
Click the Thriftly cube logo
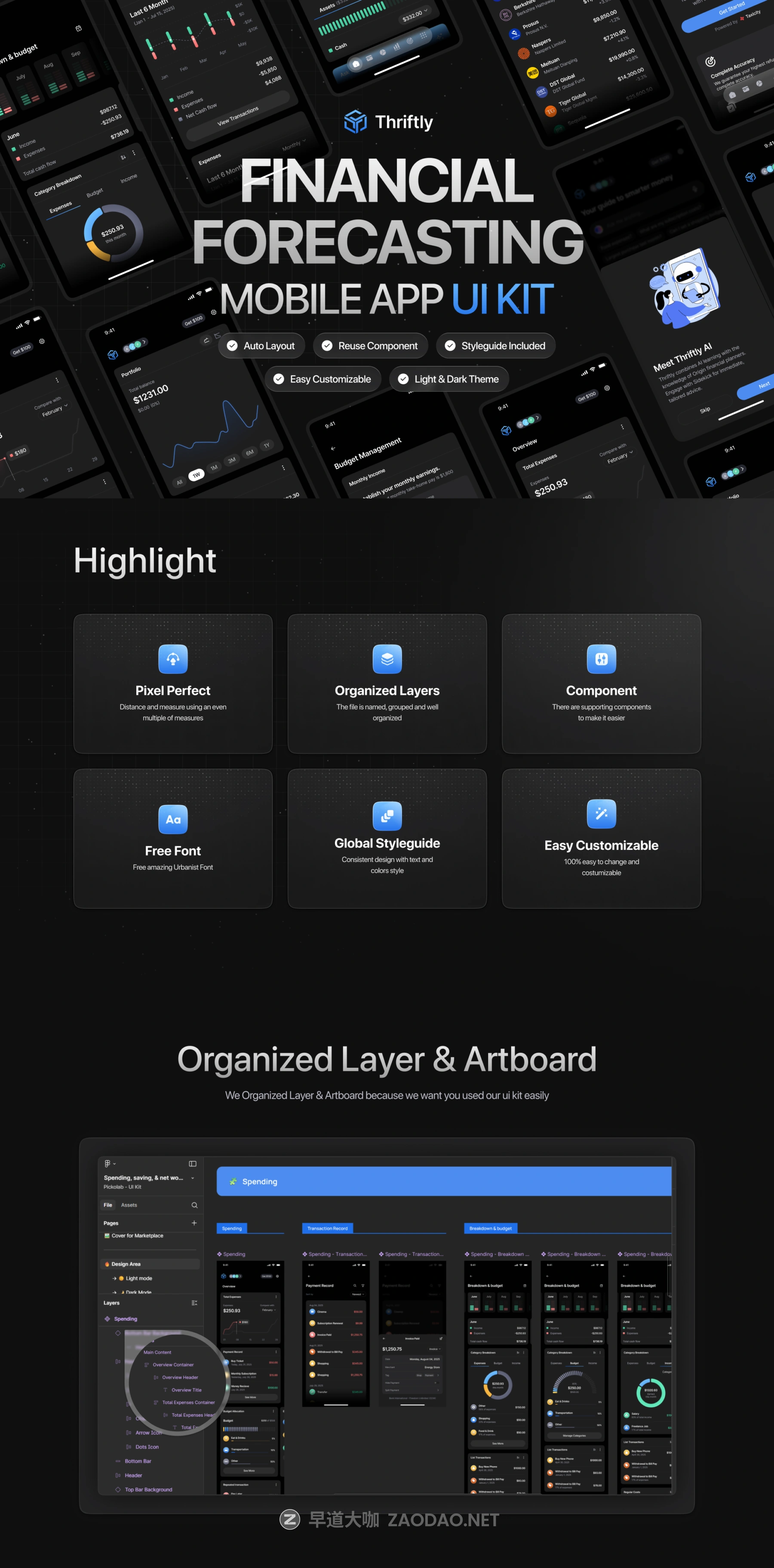tap(355, 122)
